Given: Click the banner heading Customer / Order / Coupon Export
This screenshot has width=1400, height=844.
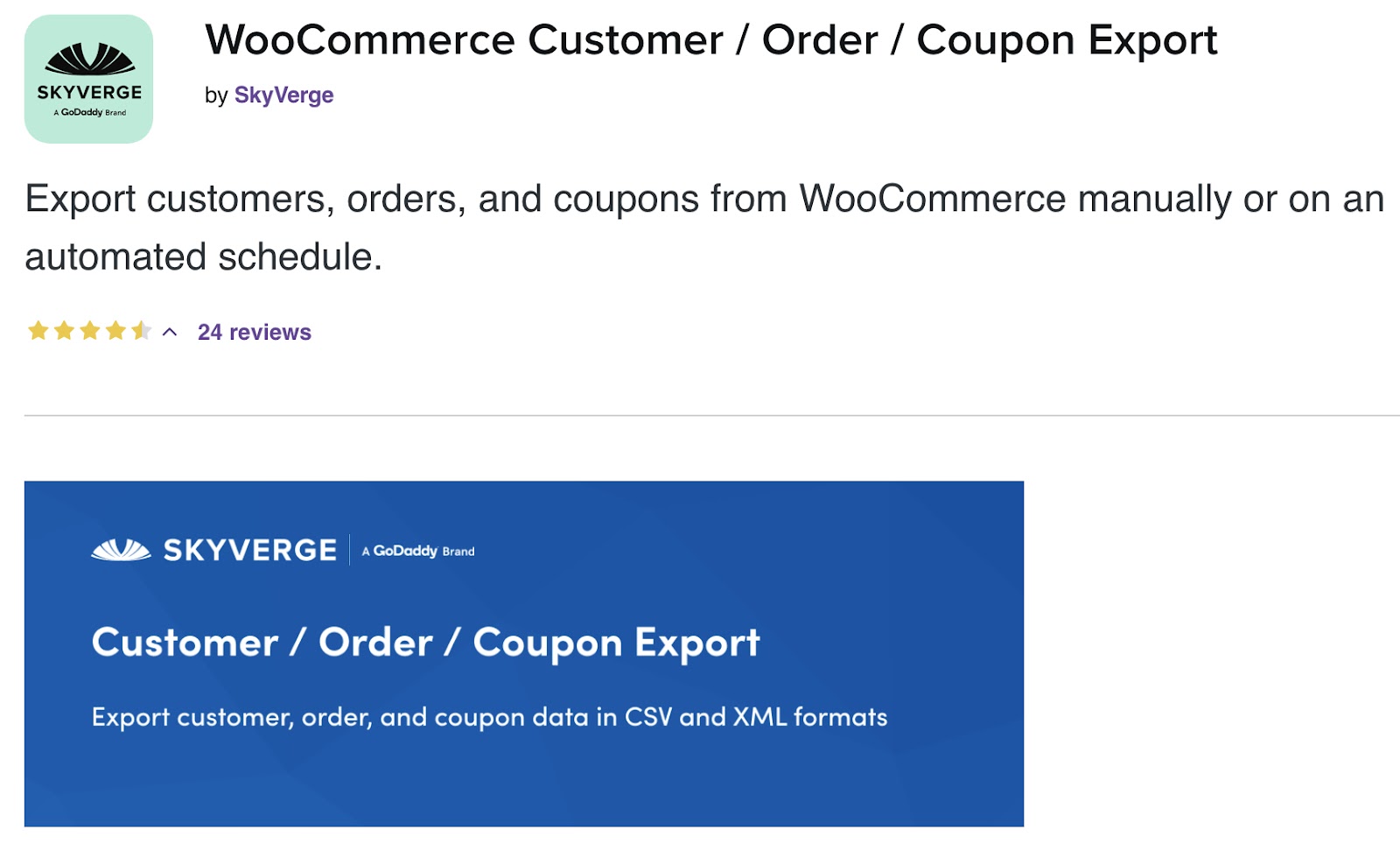Looking at the screenshot, I should pyautogui.click(x=426, y=644).
